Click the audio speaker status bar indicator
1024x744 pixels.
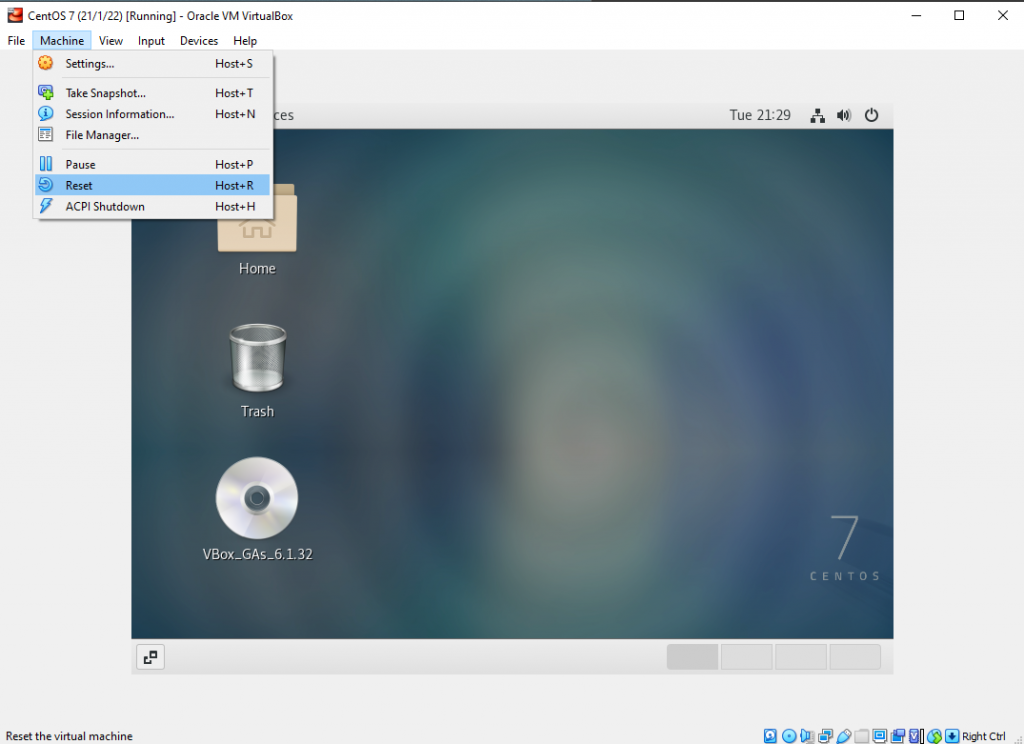point(807,736)
